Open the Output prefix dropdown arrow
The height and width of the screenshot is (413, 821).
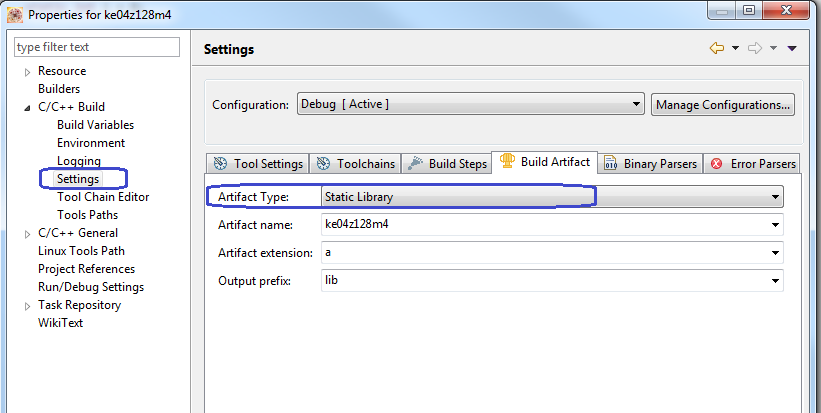coord(775,281)
